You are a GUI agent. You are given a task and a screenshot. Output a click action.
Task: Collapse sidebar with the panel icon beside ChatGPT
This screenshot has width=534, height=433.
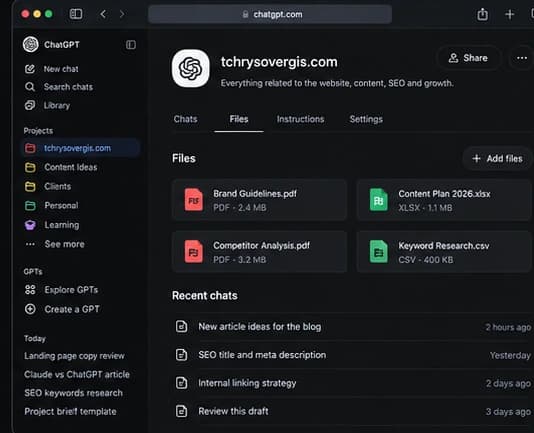[x=131, y=45]
